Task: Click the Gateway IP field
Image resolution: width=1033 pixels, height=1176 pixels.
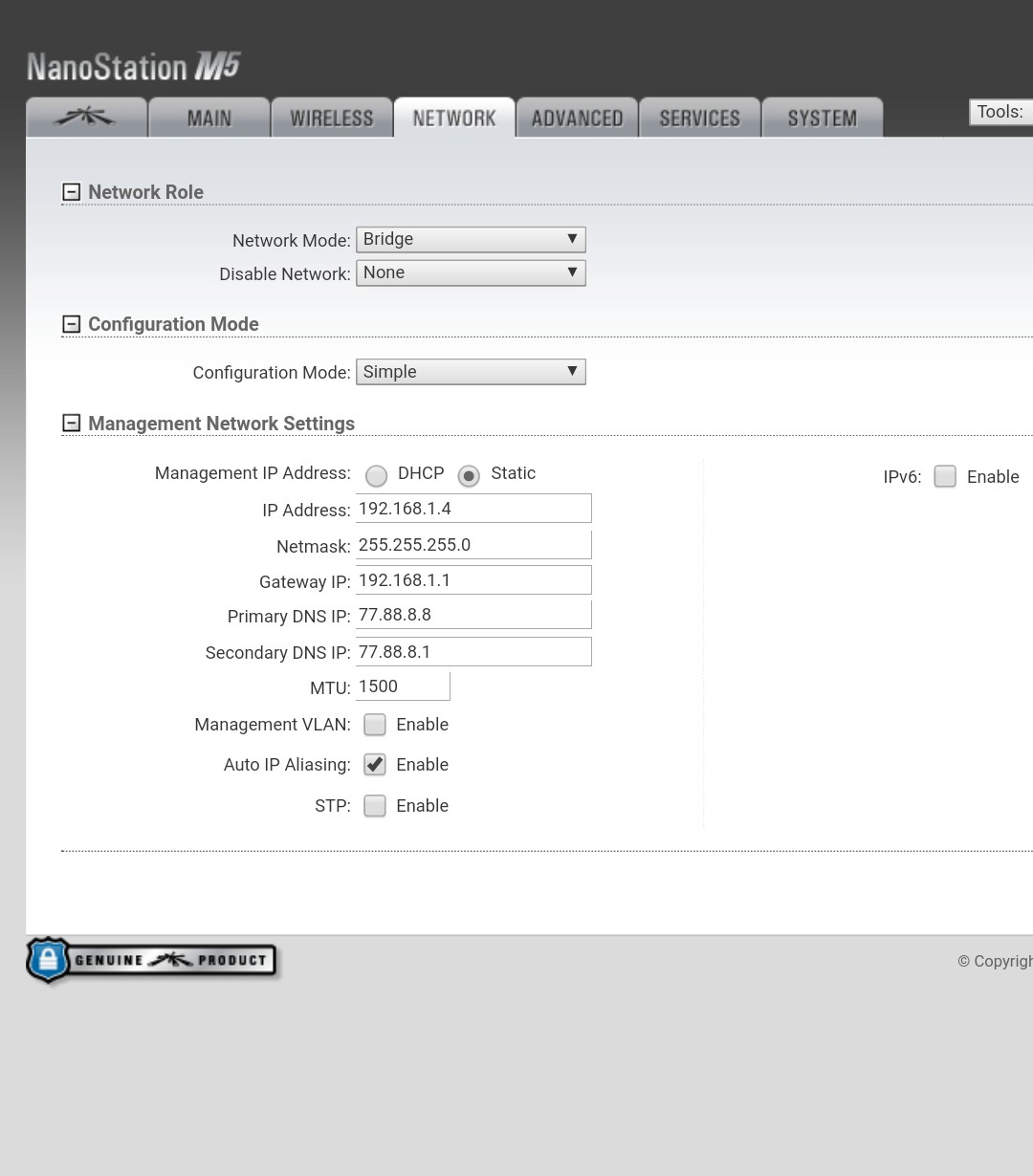Action: click(x=473, y=580)
